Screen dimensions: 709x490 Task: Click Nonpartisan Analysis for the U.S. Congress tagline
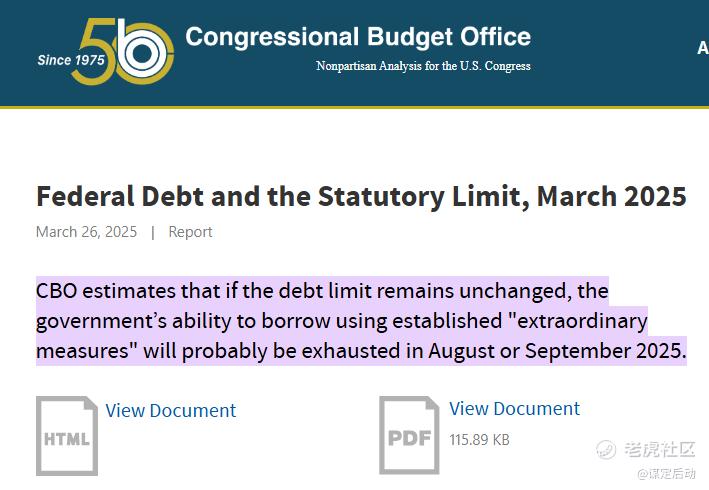423,66
